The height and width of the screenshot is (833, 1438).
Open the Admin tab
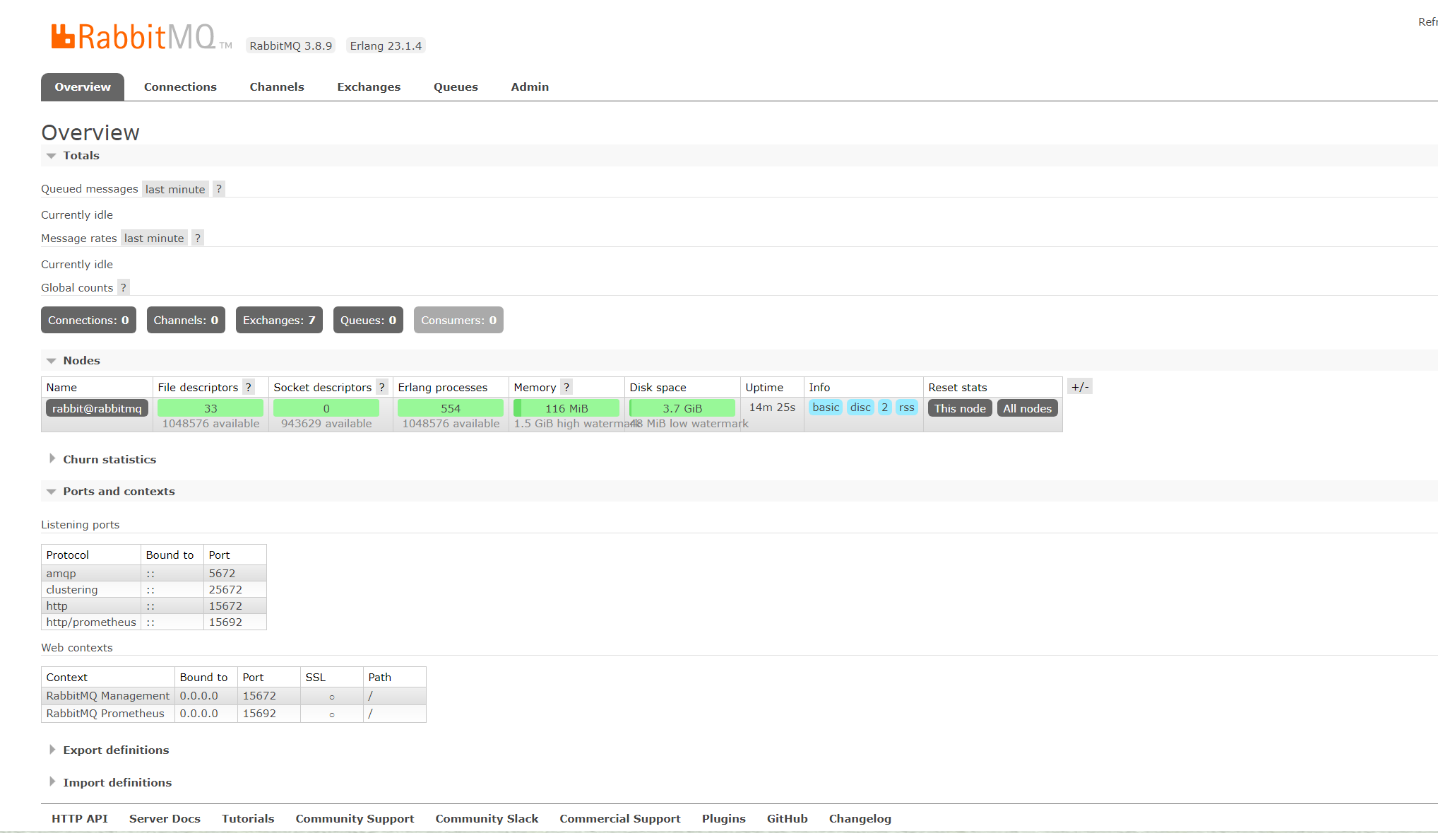[530, 87]
